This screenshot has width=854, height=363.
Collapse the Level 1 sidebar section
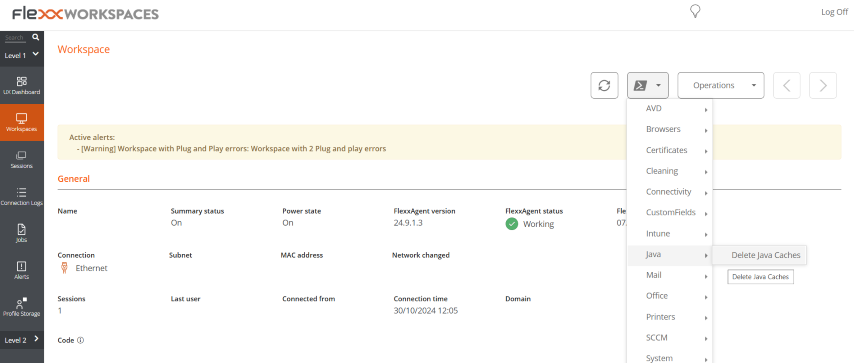22,55
